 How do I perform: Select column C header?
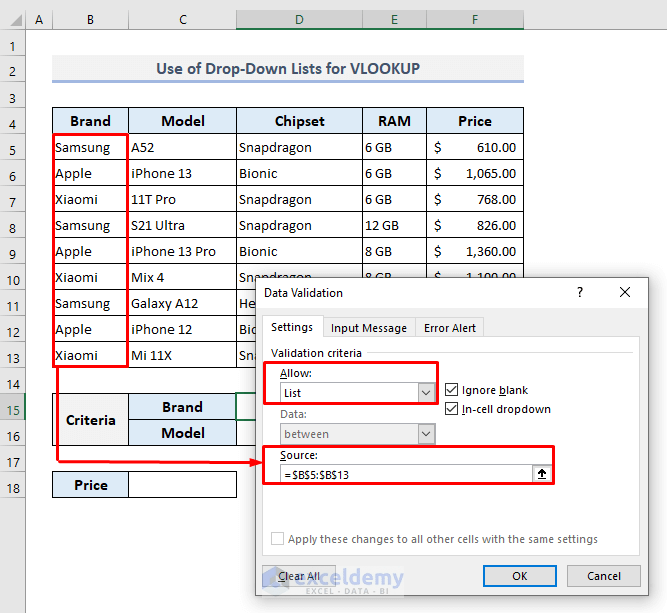pyautogui.click(x=182, y=20)
